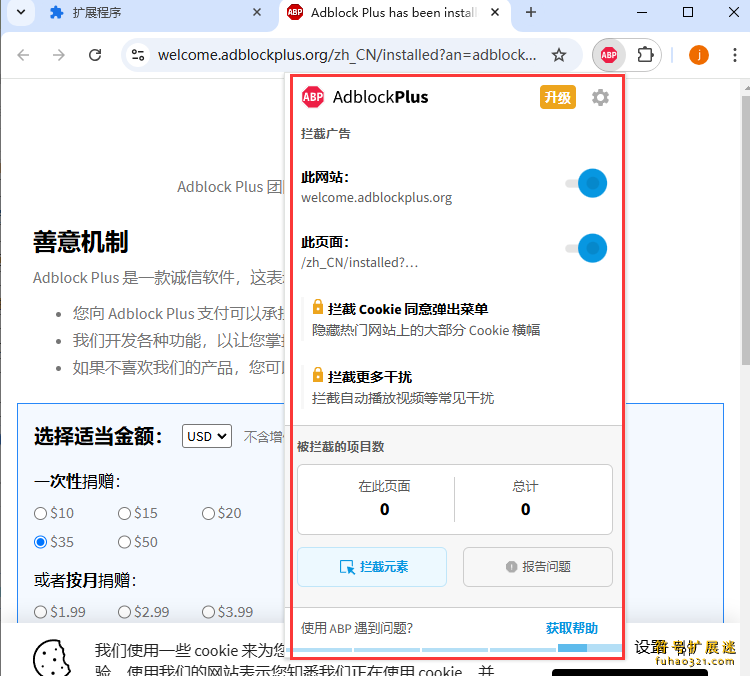Toggle ad blocking for 此网站
The image size is (750, 676).
tap(586, 183)
